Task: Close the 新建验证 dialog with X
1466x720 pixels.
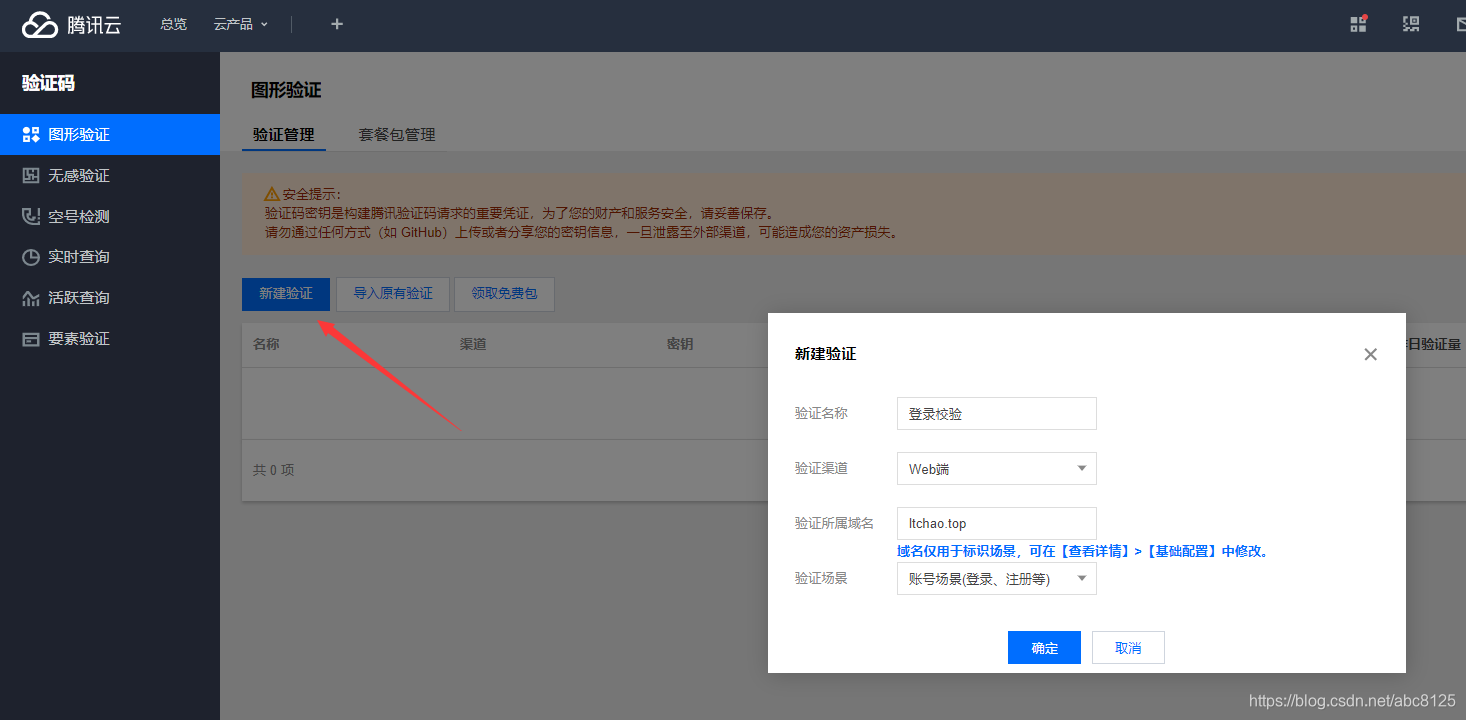Action: click(x=1370, y=354)
